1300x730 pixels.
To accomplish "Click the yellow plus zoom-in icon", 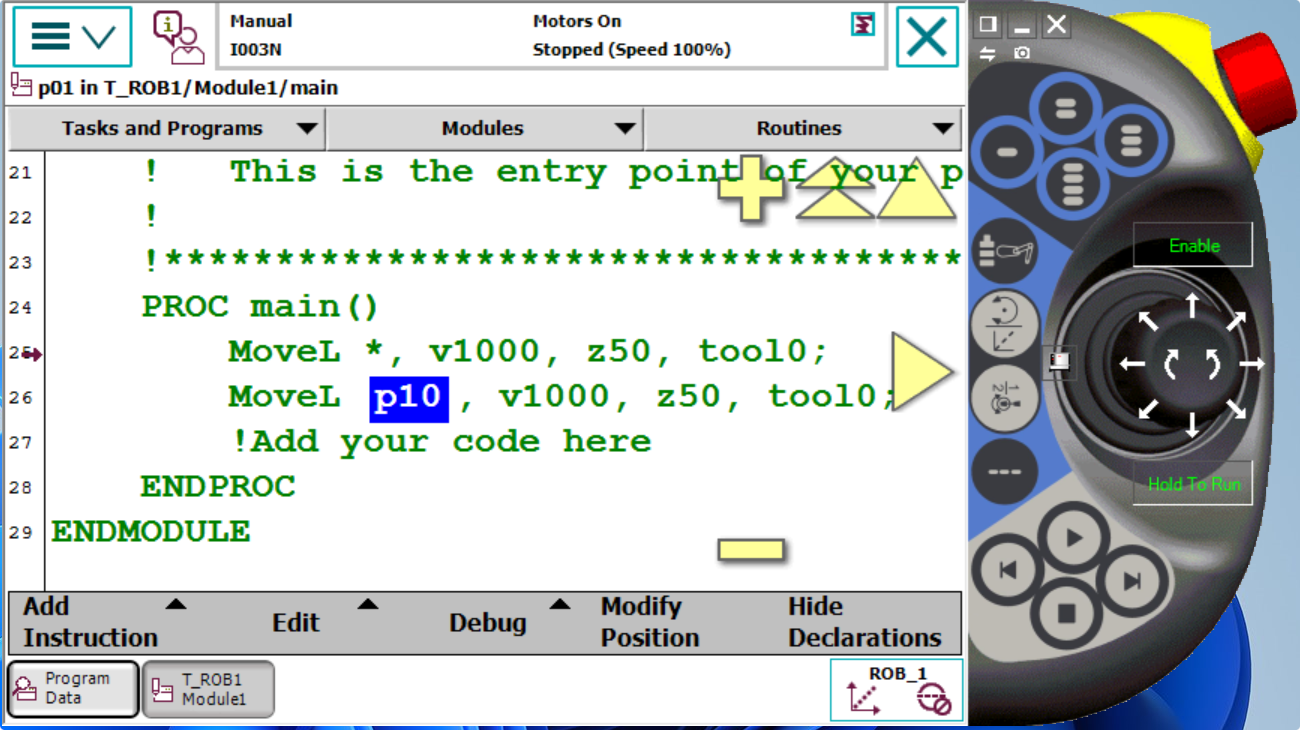I will click(751, 188).
